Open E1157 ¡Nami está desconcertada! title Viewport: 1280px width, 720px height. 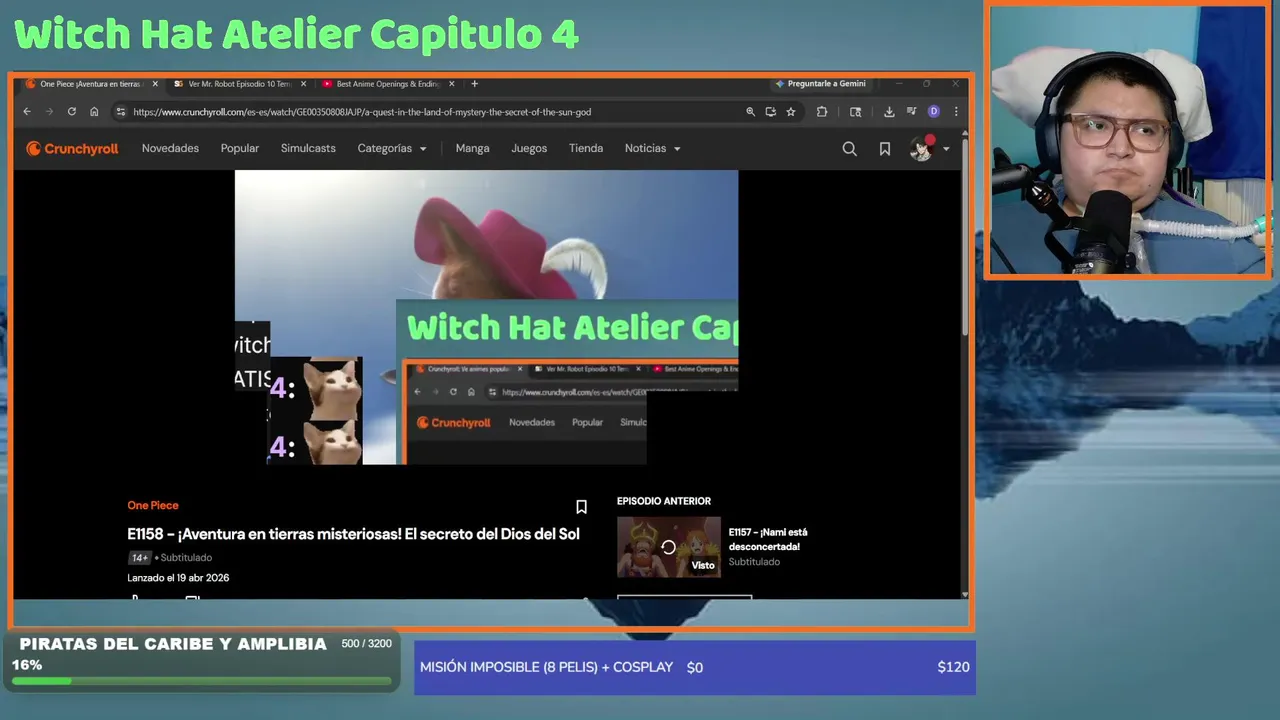tap(768, 539)
